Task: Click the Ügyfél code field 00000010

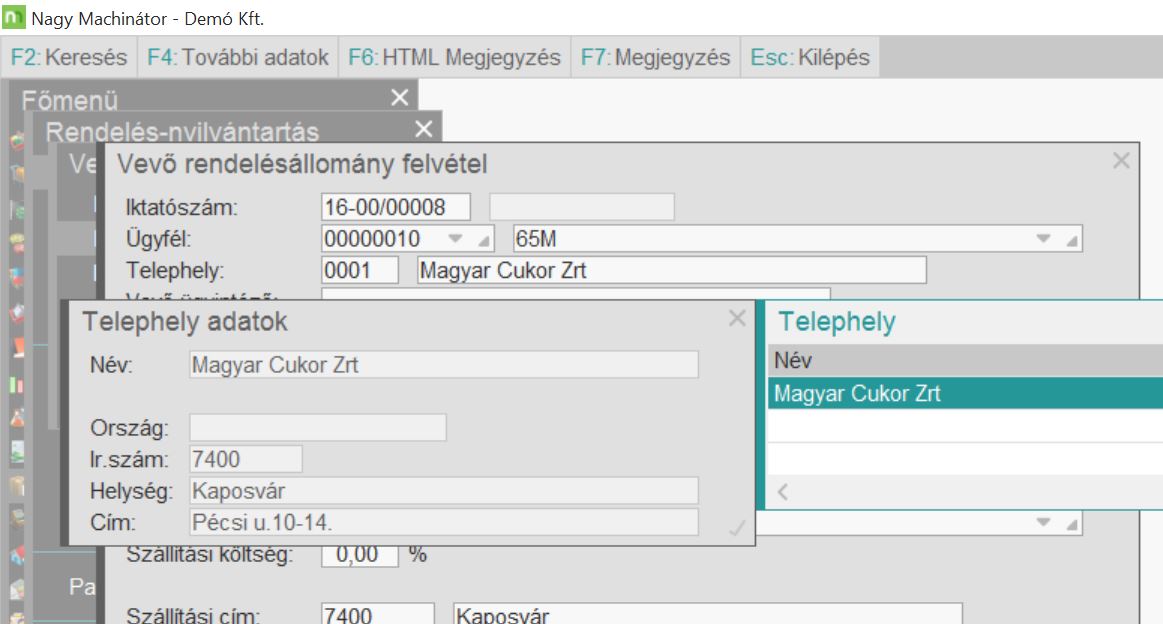Action: click(408, 239)
